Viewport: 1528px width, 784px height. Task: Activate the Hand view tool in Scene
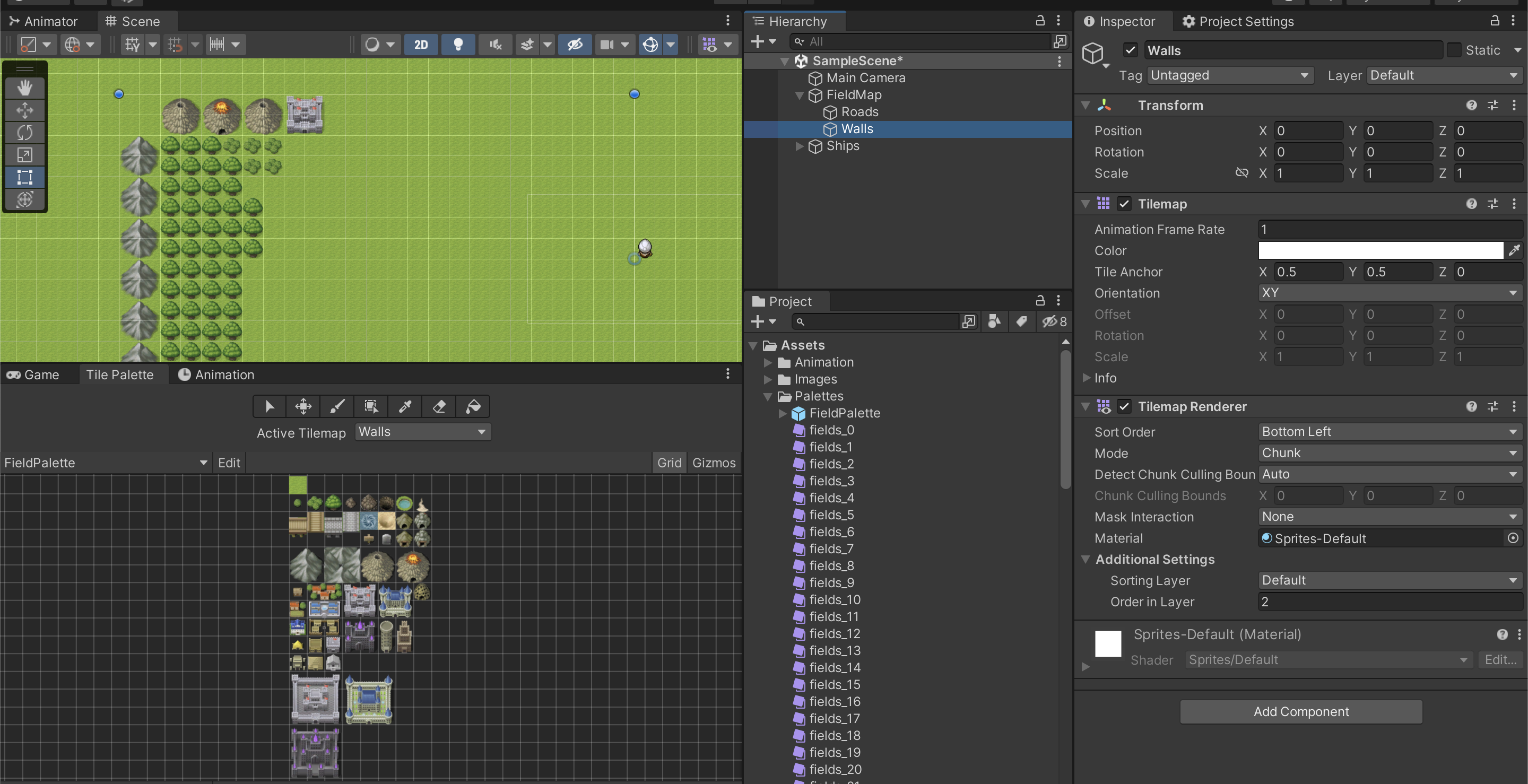pos(24,88)
